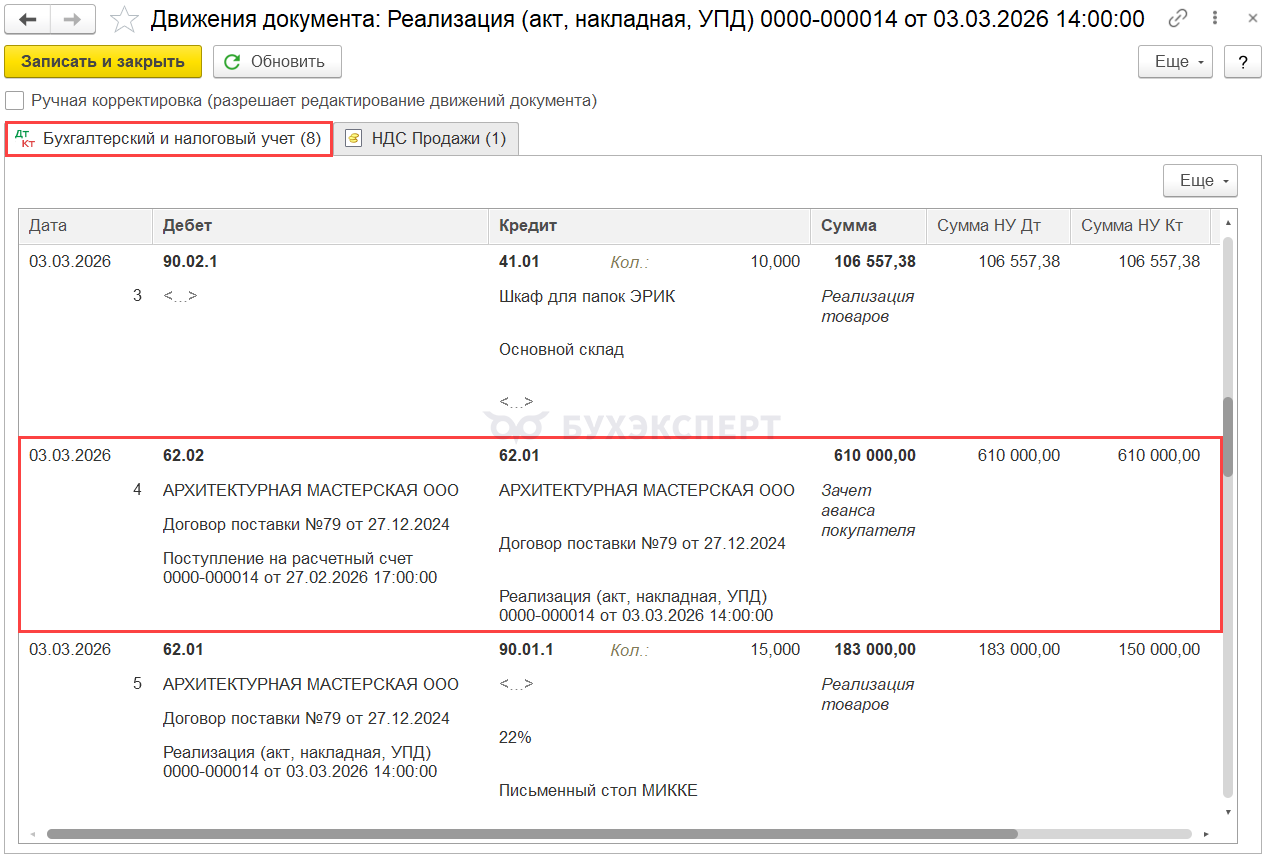1264x856 pixels.
Task: Select debit account 62.02 cell
Action: point(183,455)
